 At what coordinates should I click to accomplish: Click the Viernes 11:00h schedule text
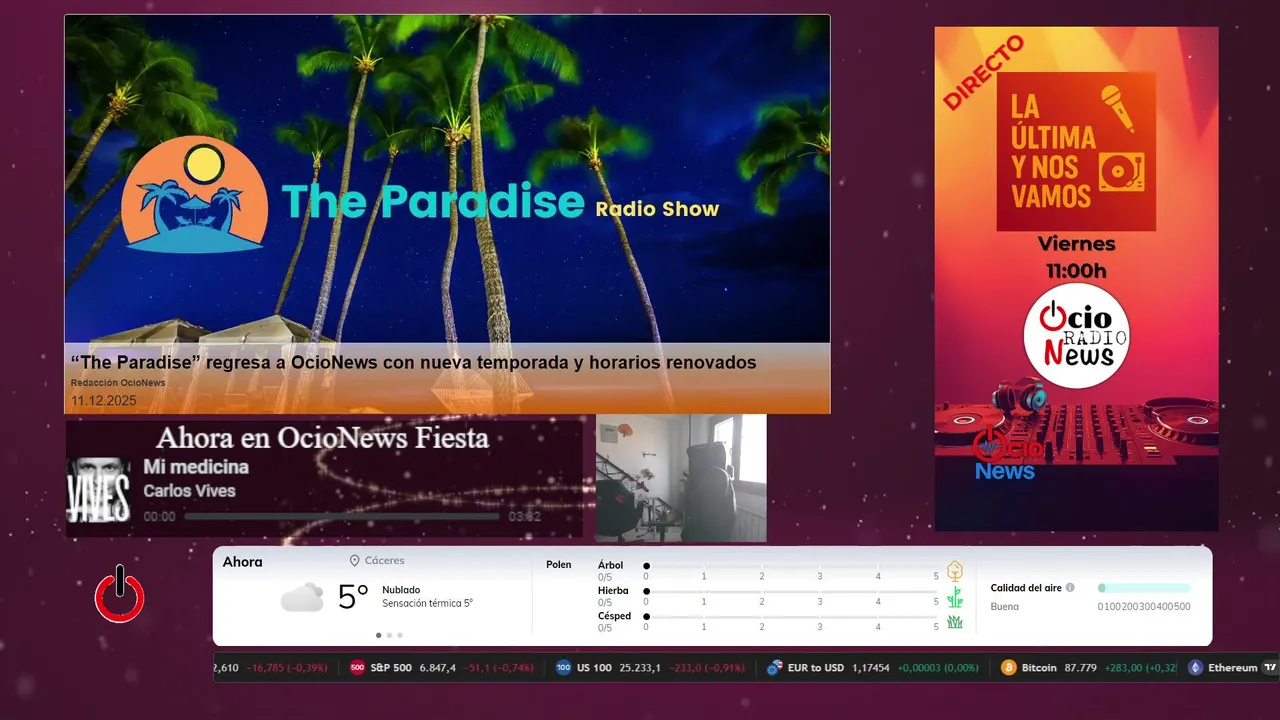[1076, 257]
